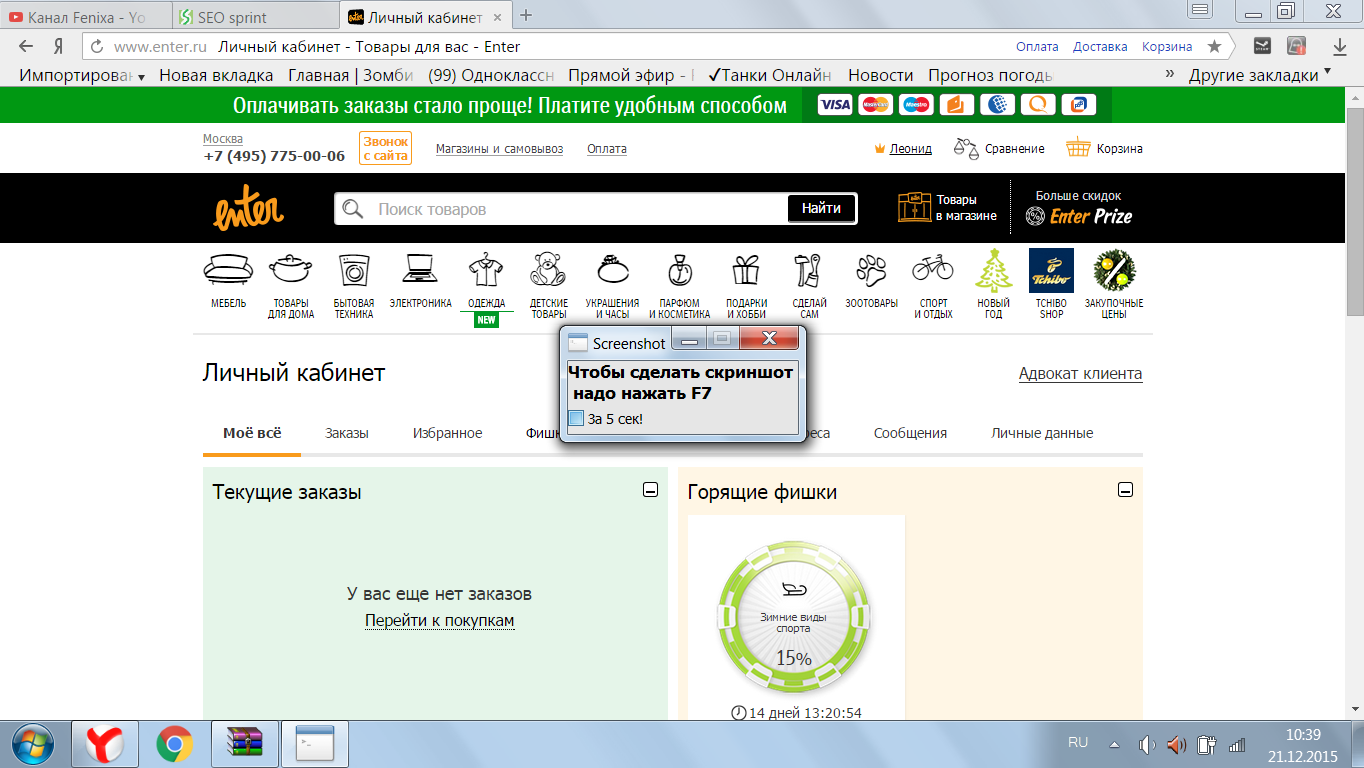1364x768 pixels.
Task: Select the Зоотовары paw print icon
Action: pyautogui.click(x=871, y=270)
